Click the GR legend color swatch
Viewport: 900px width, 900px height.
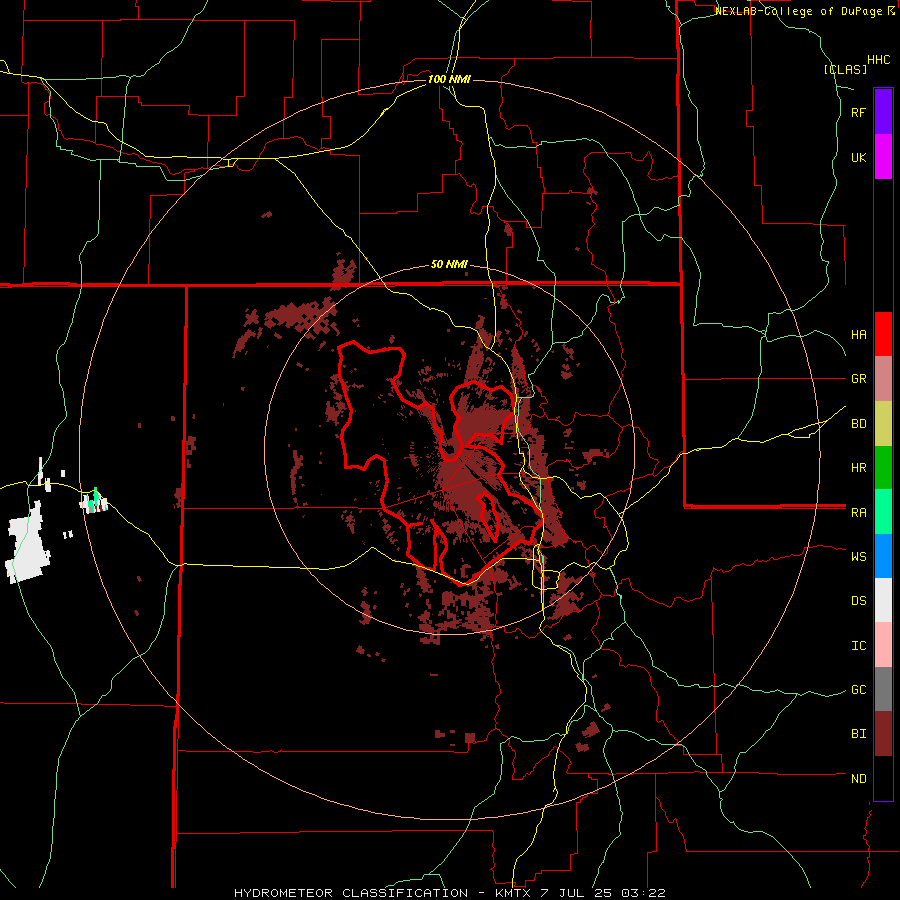pyautogui.click(x=883, y=379)
